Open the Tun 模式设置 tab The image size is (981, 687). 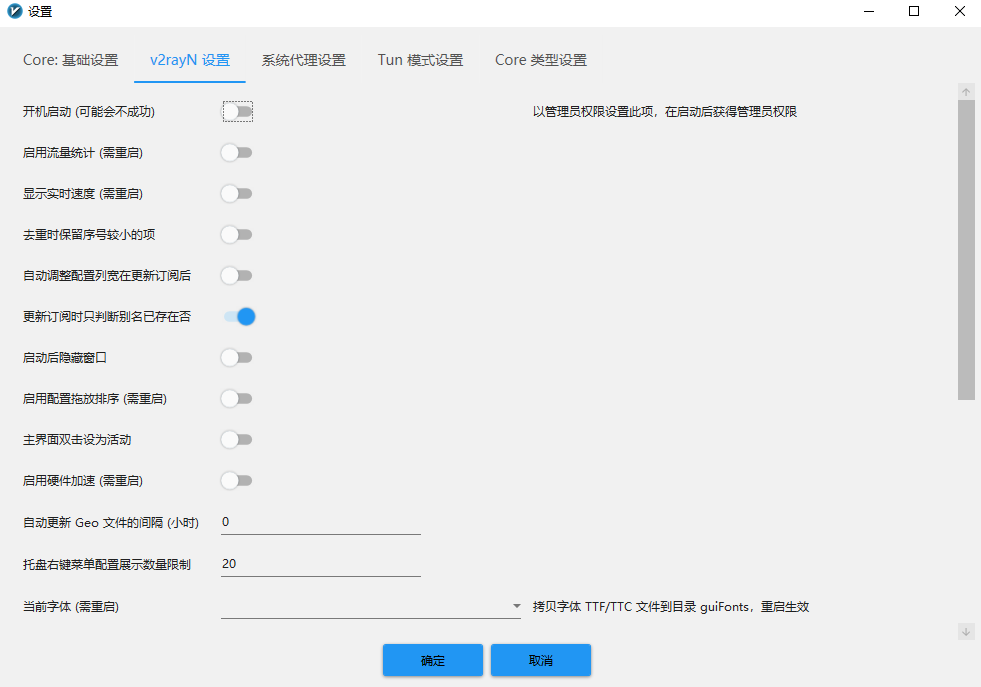[420, 60]
